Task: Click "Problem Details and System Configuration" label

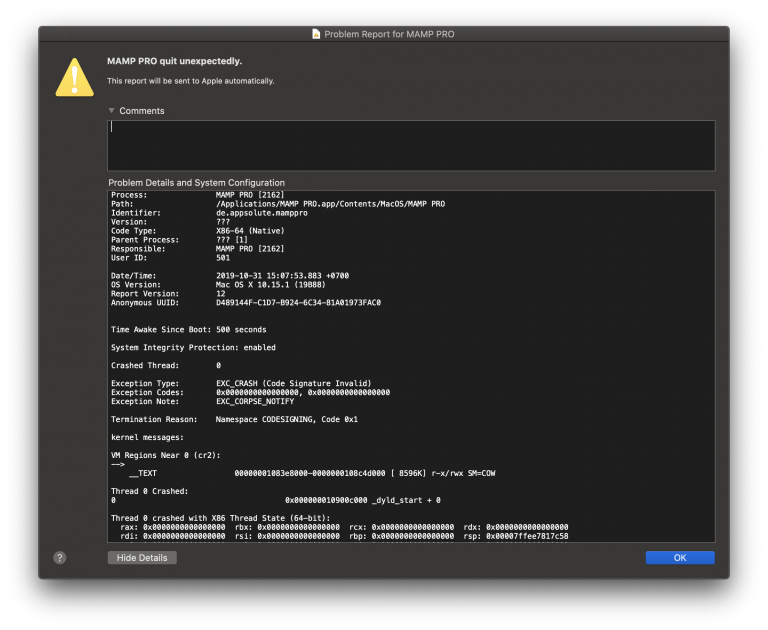Action: point(196,183)
